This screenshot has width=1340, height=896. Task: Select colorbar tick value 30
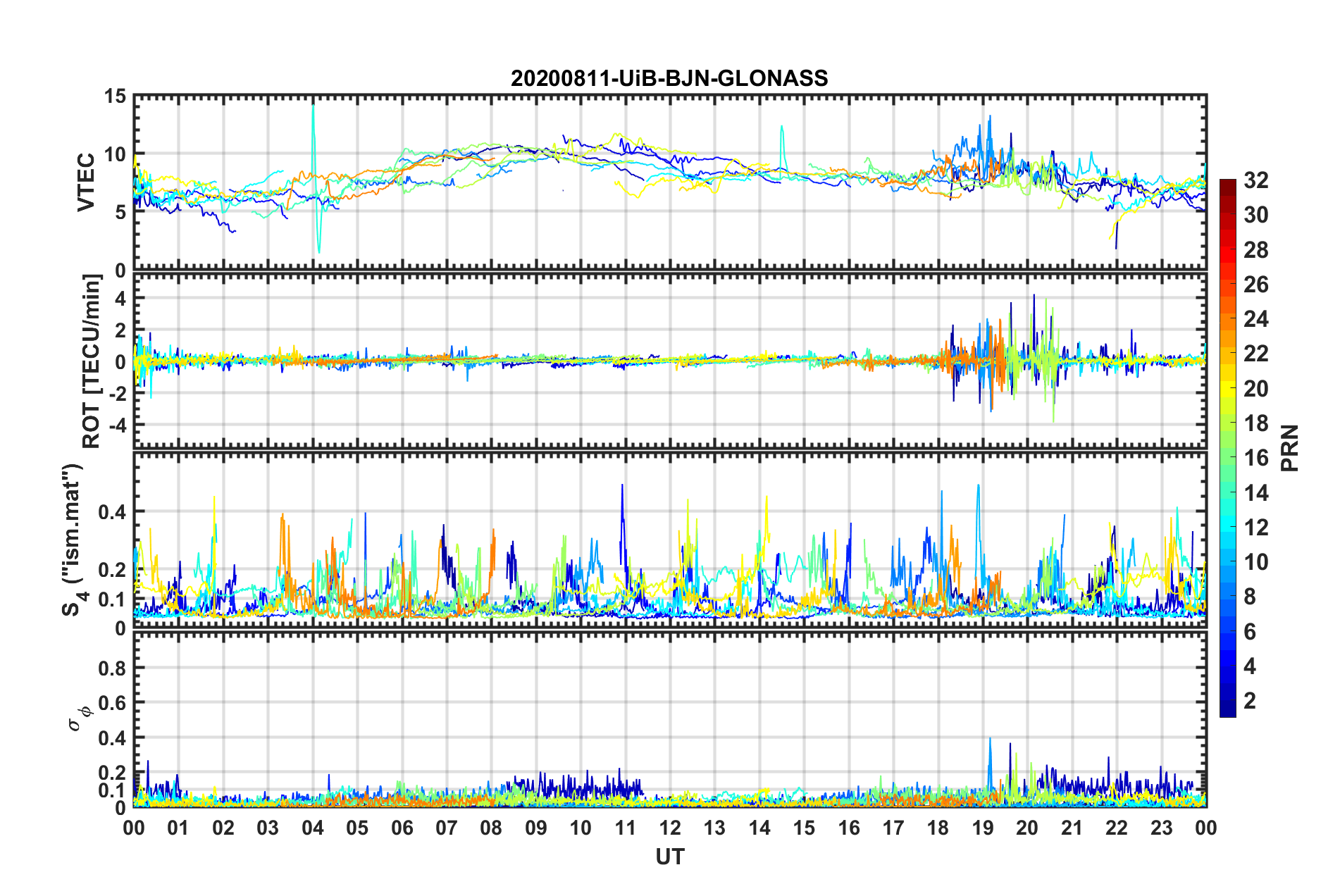[1255, 215]
